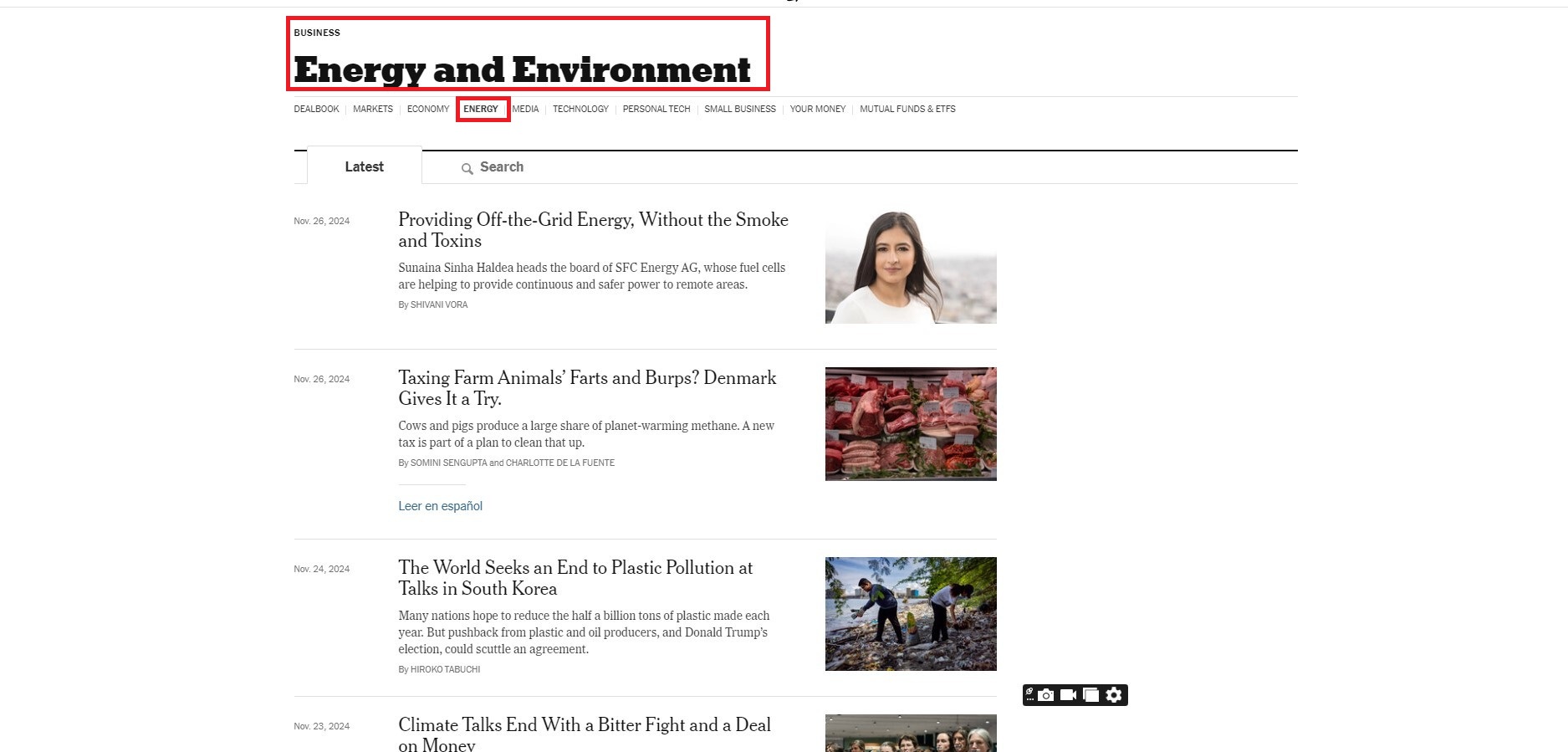Open settings via the gear icon
The height and width of the screenshot is (752, 1568).
click(x=1114, y=695)
